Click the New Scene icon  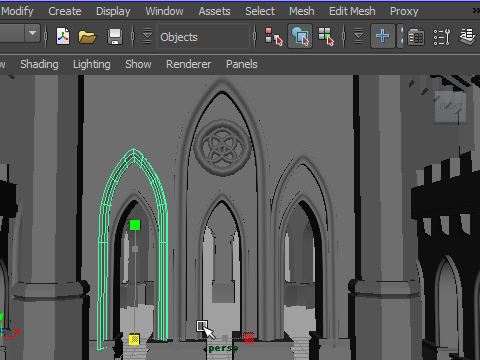(x=63, y=36)
